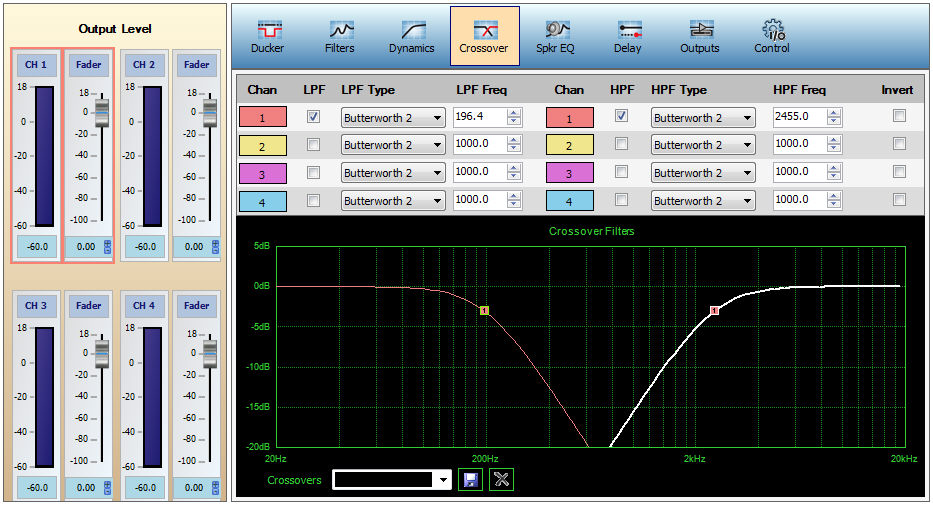Click the CH 2 fader slider handle
The width and height of the screenshot is (933, 505).
pyautogui.click(x=210, y=113)
